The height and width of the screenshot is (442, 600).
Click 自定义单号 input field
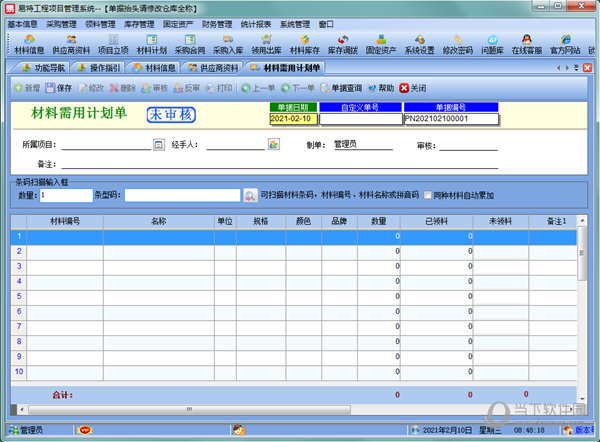[x=361, y=119]
